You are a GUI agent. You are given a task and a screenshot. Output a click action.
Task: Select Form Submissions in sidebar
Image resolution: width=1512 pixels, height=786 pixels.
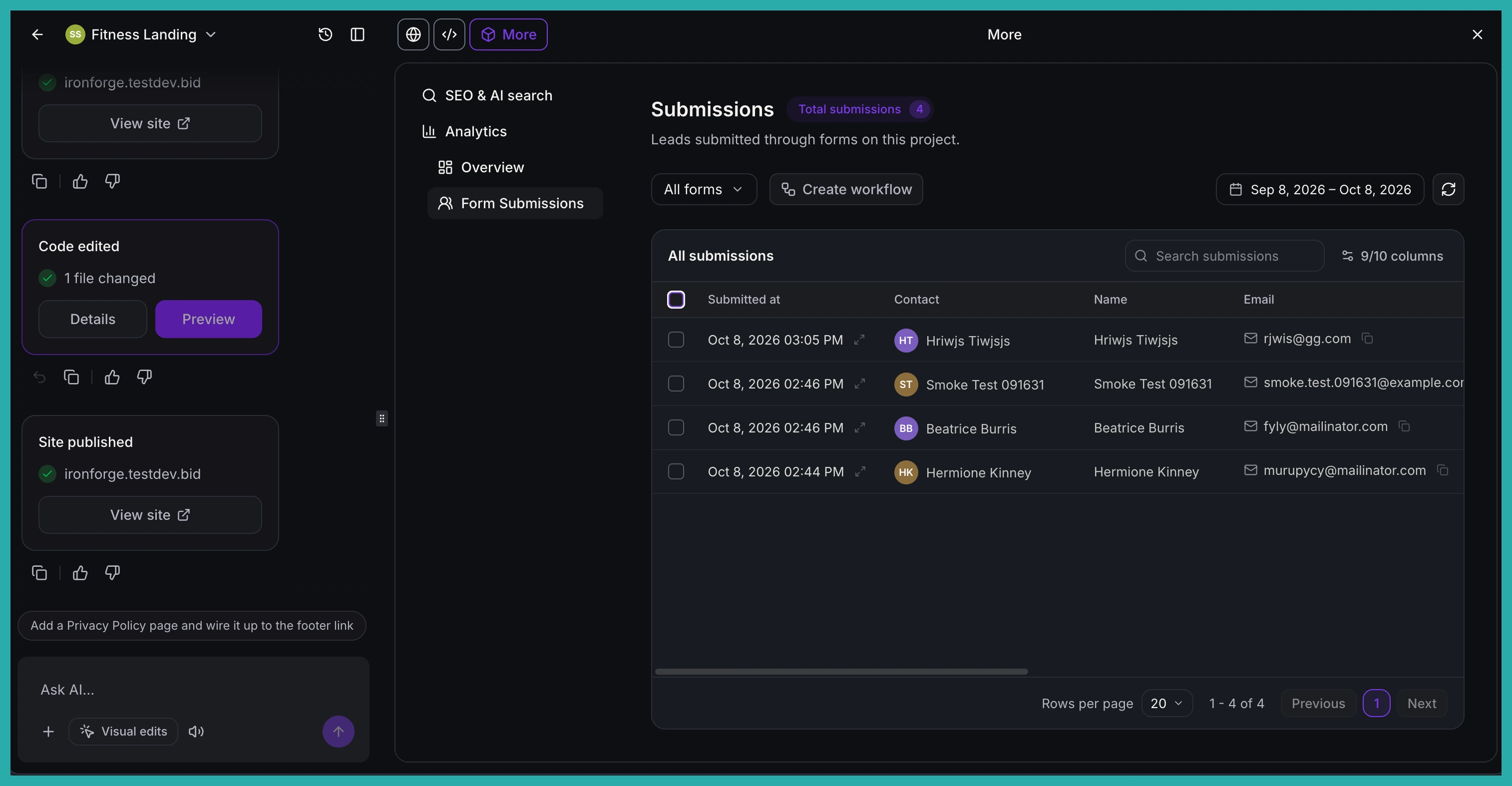click(x=515, y=203)
